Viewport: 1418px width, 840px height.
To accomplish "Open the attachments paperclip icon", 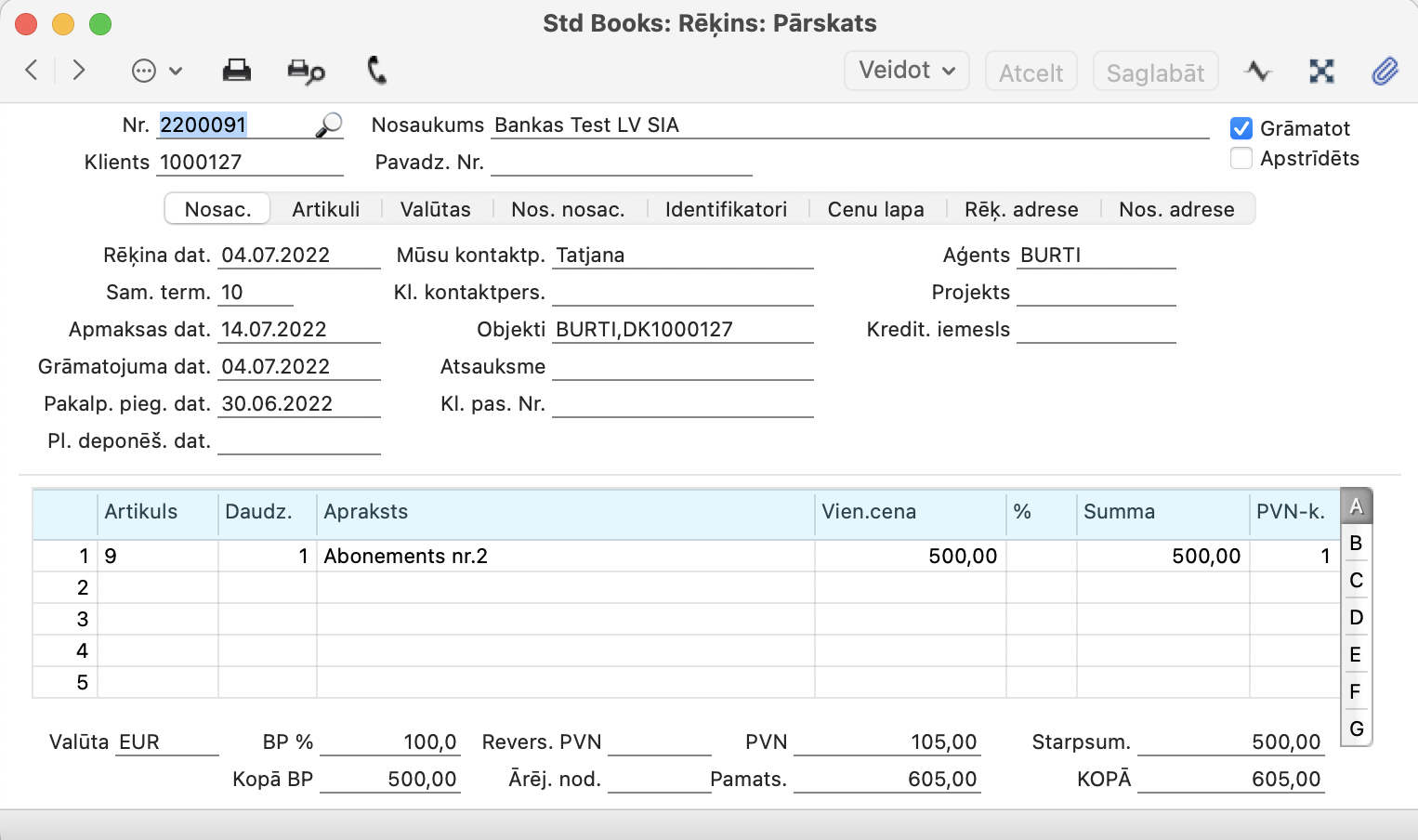I will click(x=1385, y=72).
